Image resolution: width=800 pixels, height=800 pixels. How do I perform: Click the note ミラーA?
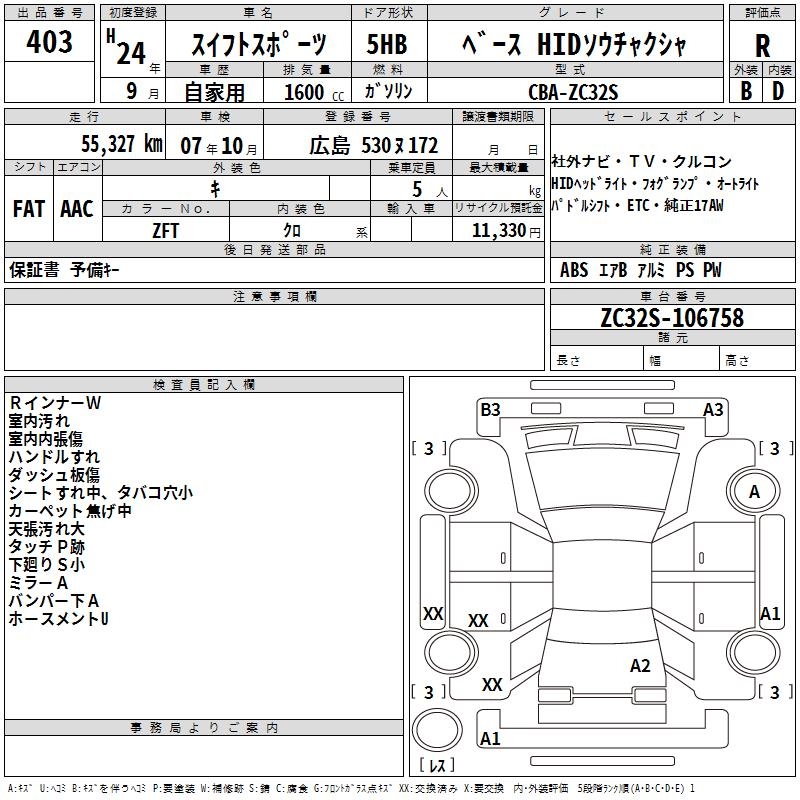pyautogui.click(x=38, y=583)
